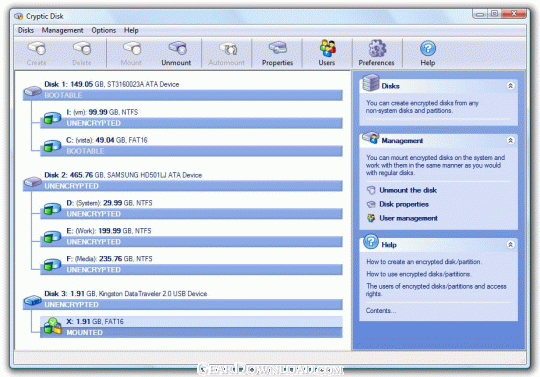540x377 pixels.
Task: Open Preferences gear icon in toolbar
Action: [x=377, y=48]
